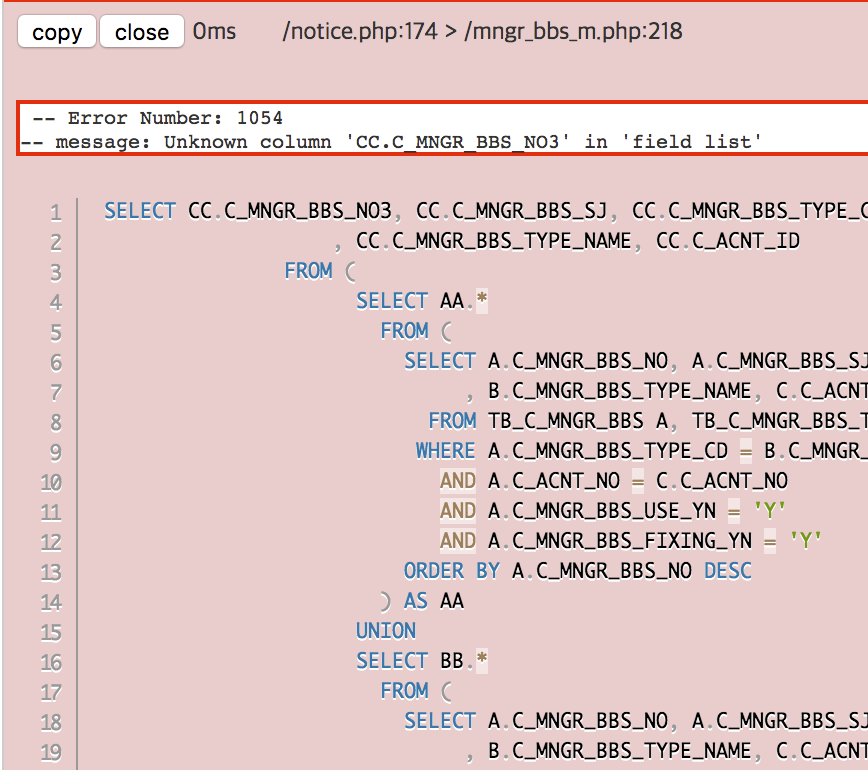Click CC.C_MNGR_BBS_NO3 in the SELECT line
The width and height of the screenshot is (868, 770).
(295, 211)
